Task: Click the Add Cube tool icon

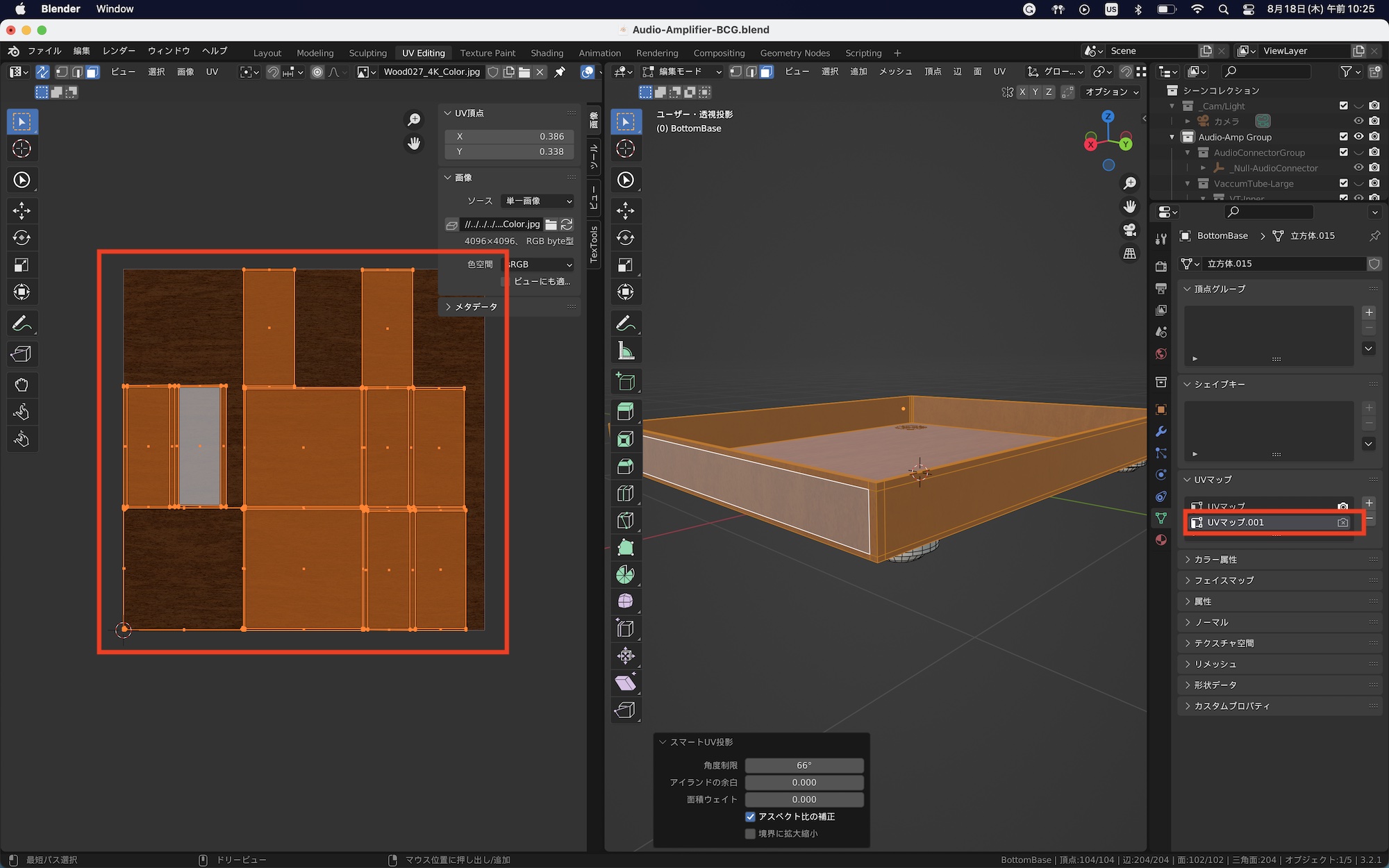Action: (625, 381)
